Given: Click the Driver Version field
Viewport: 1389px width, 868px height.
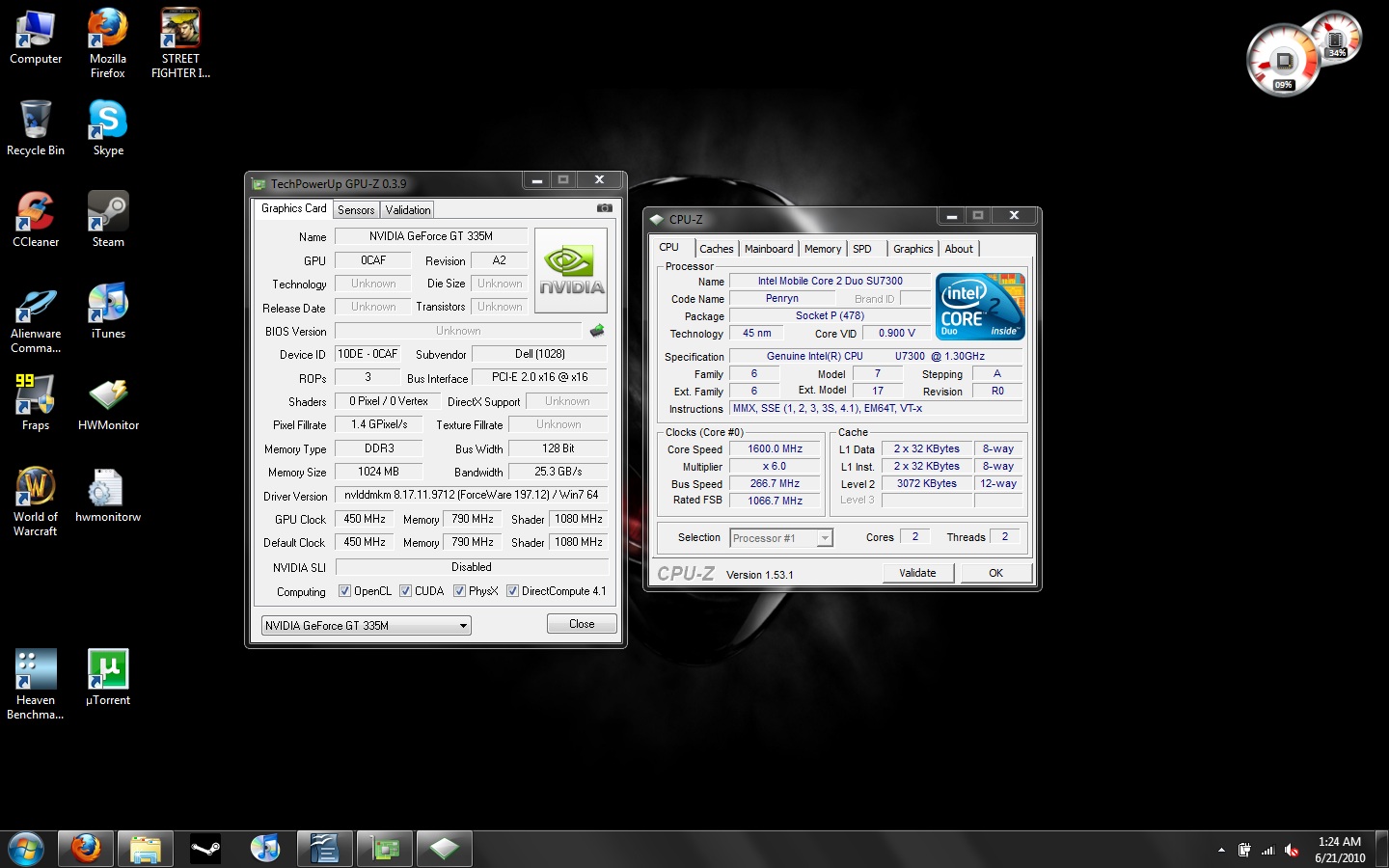Looking at the screenshot, I should point(472,495).
